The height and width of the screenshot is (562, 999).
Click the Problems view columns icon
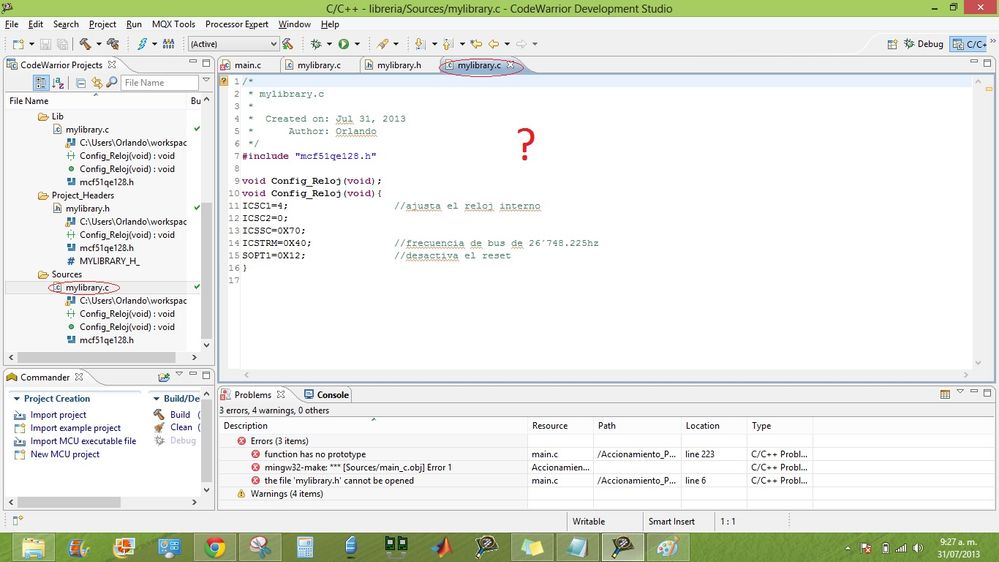coord(945,394)
